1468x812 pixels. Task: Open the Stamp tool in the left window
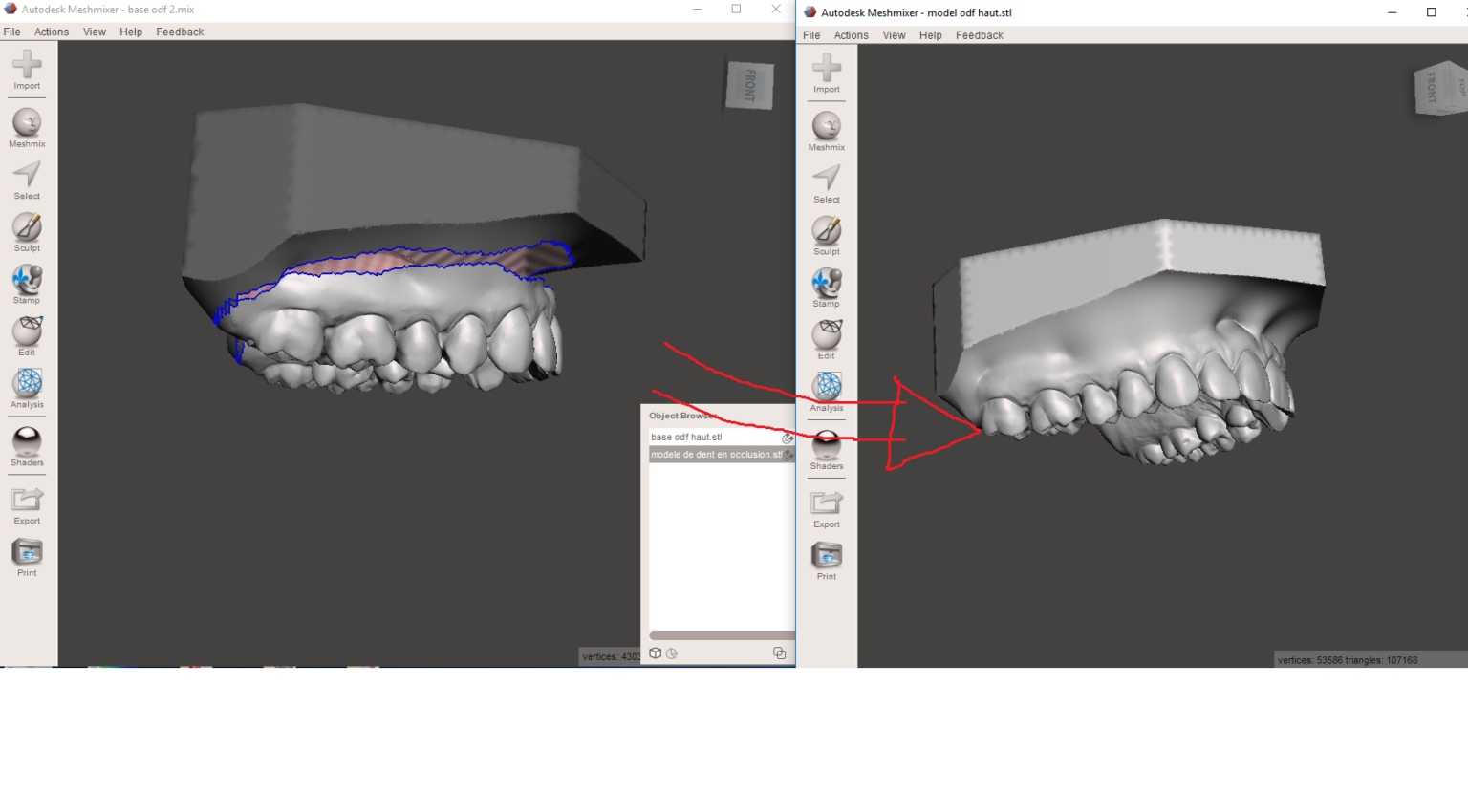(x=26, y=282)
